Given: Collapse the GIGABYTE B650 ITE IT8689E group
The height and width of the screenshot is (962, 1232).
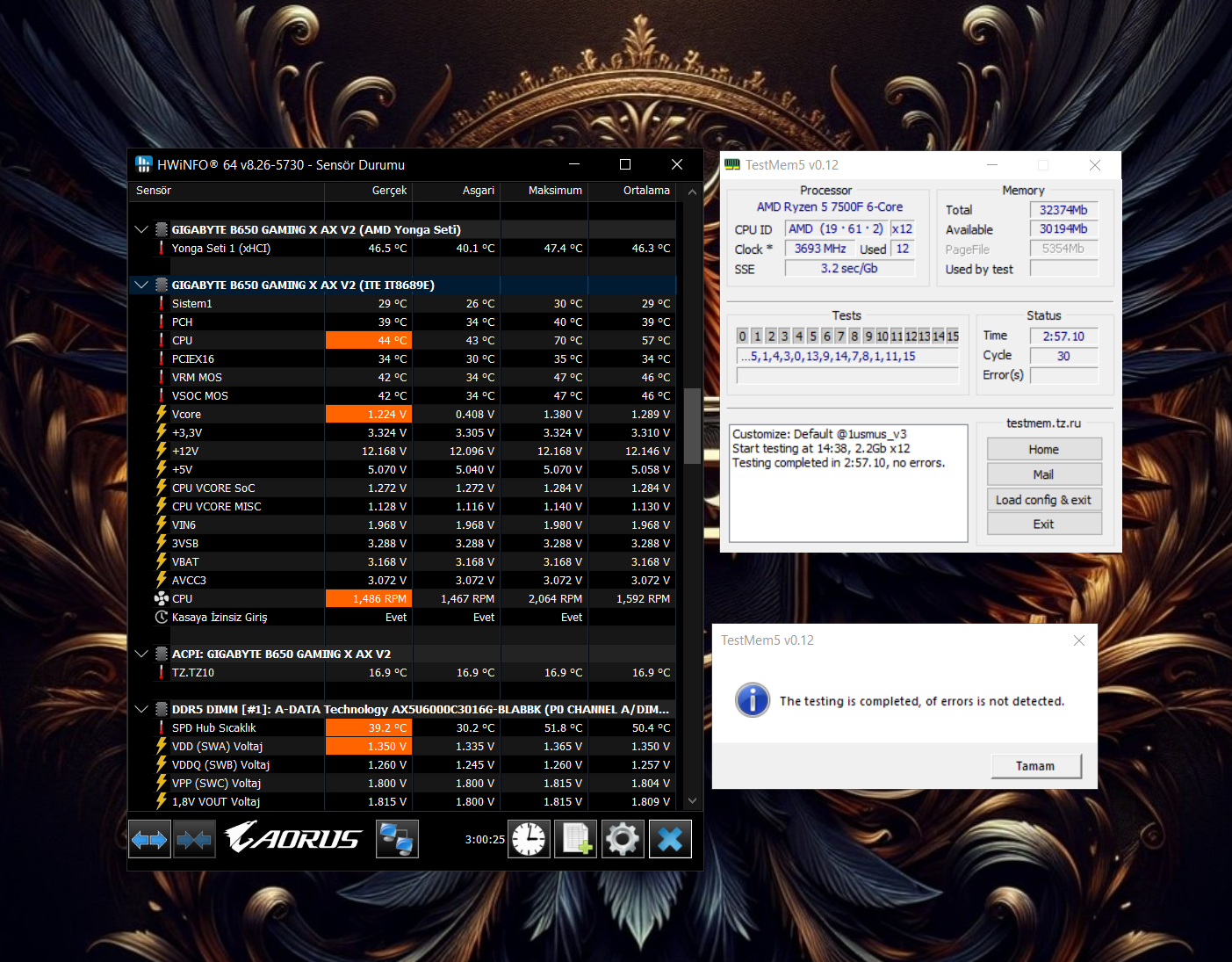Looking at the screenshot, I should [x=140, y=285].
